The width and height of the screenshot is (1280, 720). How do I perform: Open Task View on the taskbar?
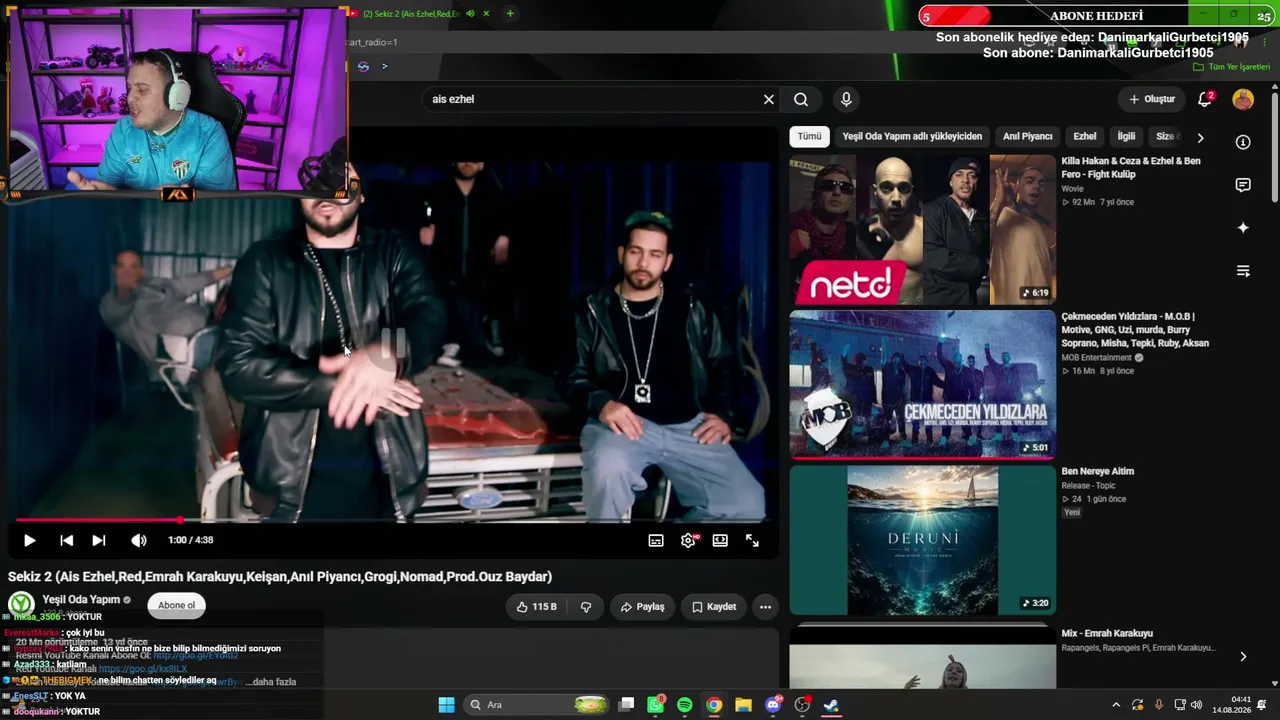626,705
